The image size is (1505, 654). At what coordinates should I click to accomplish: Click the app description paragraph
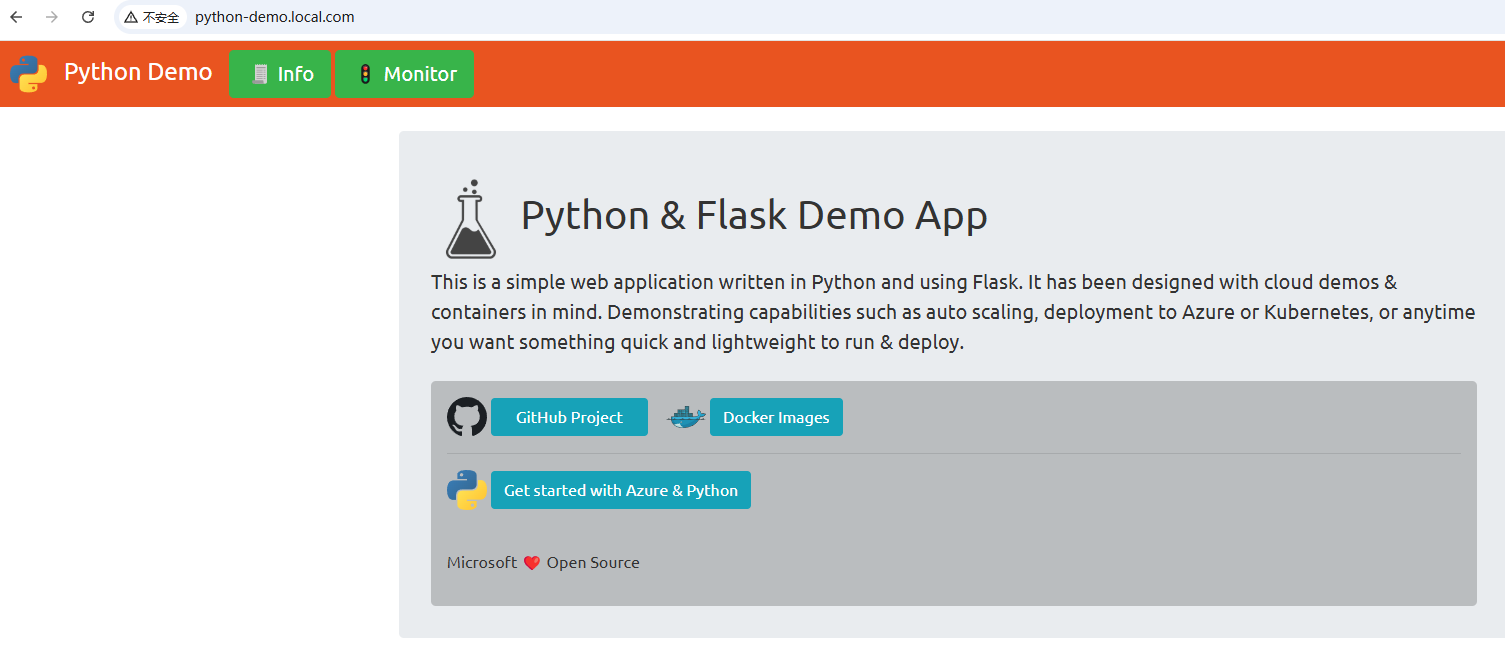953,312
